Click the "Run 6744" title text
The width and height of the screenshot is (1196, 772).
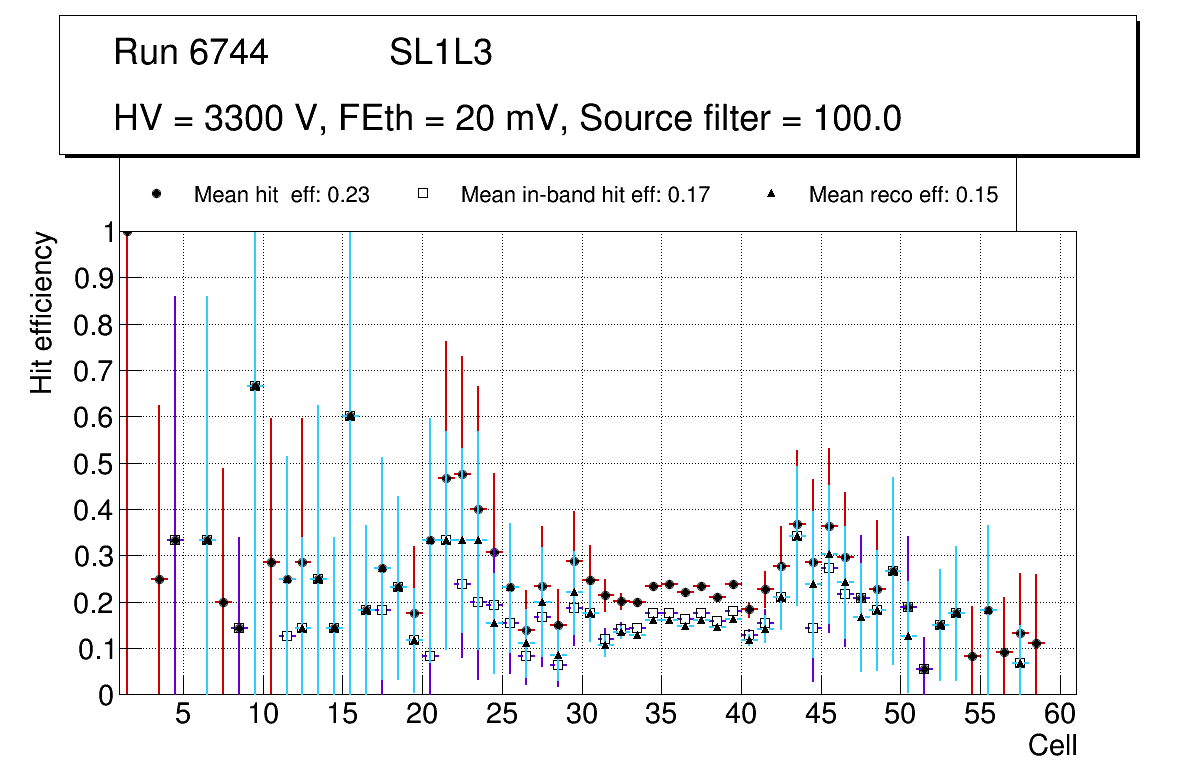point(191,53)
